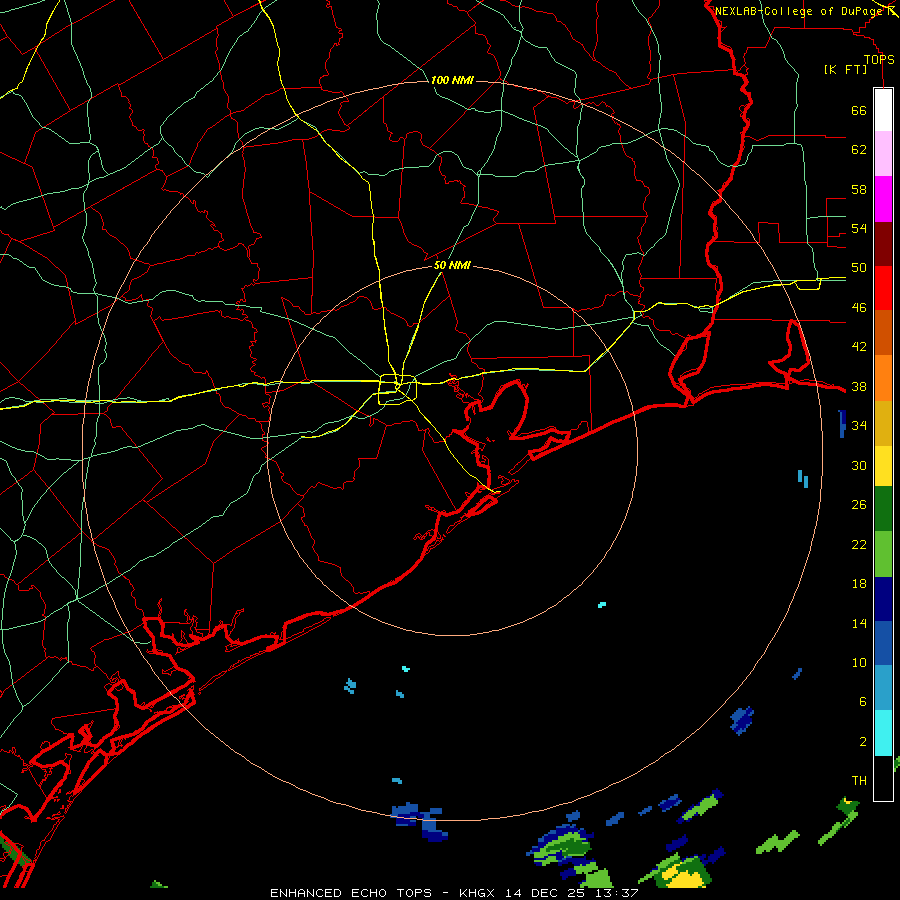Pick the dark orange legend swatch
This screenshot has width=900, height=900.
click(x=883, y=332)
